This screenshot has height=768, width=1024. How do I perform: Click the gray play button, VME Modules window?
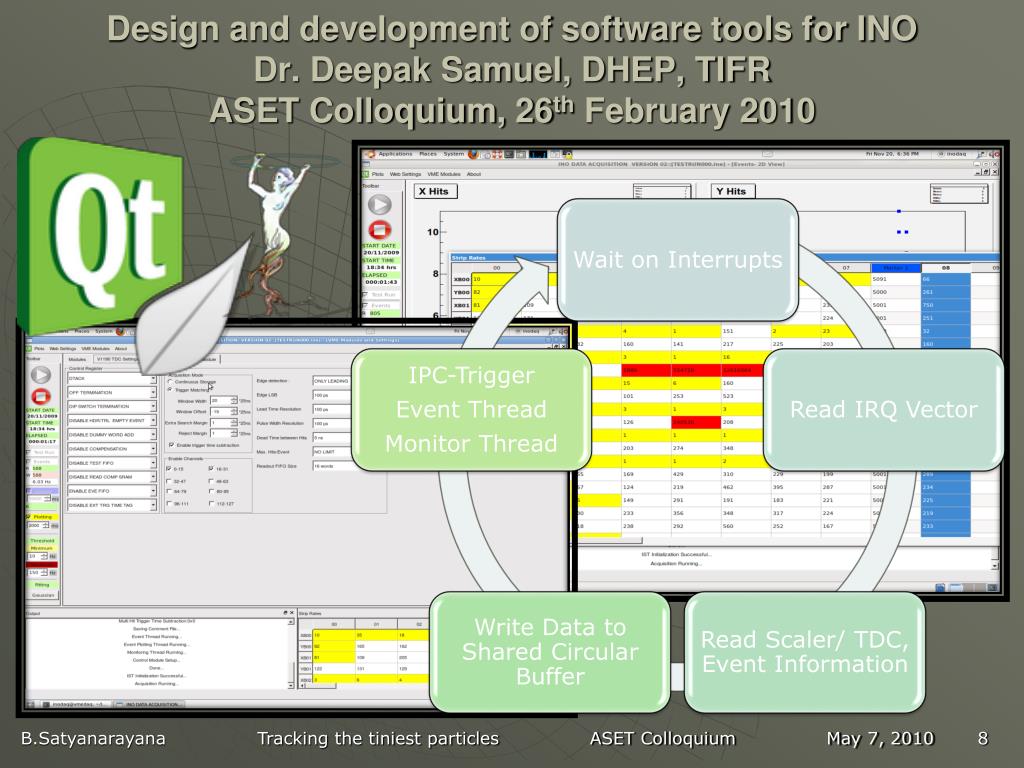tap(40, 375)
